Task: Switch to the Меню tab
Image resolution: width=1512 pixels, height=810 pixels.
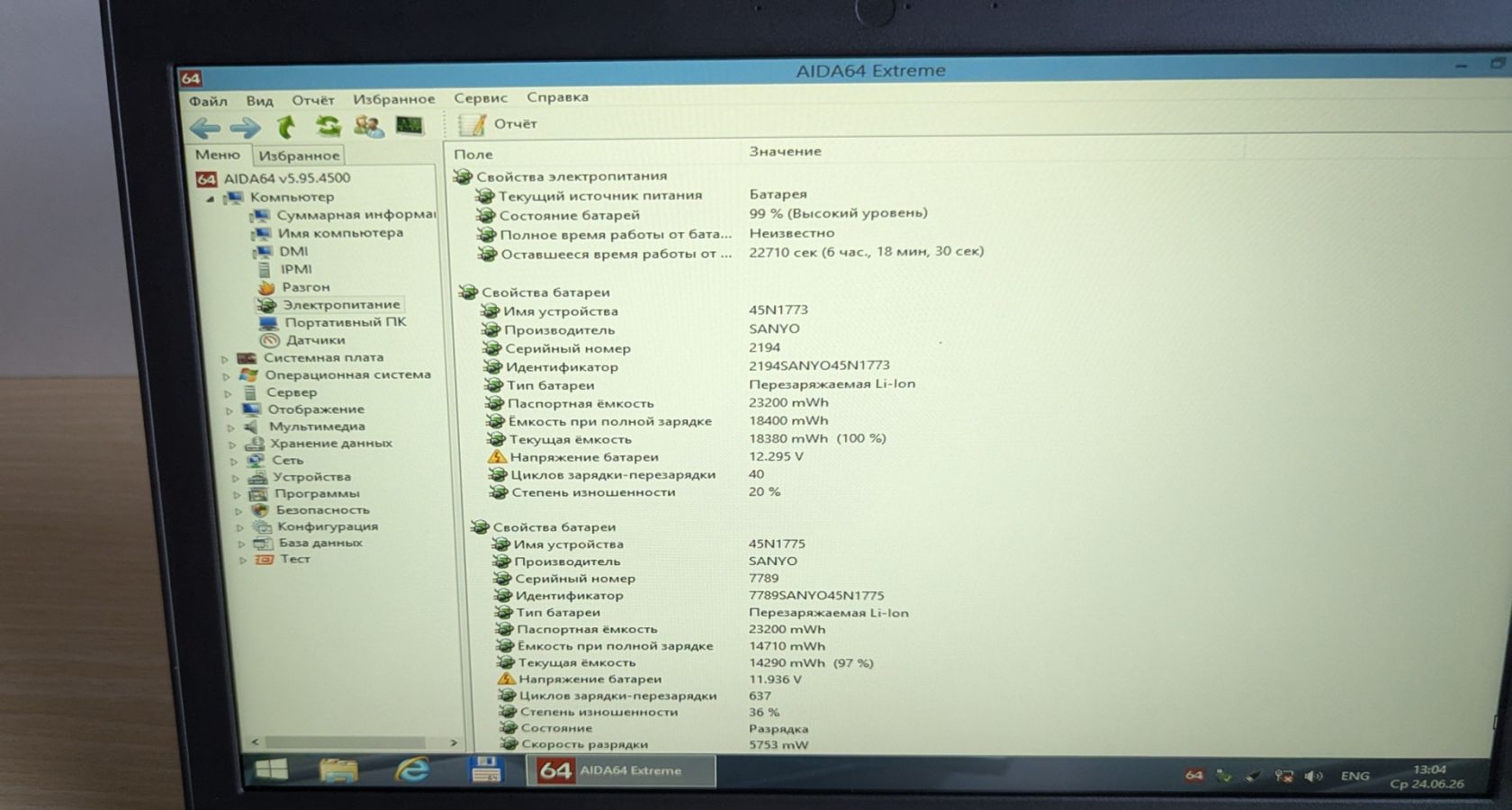Action: click(218, 155)
